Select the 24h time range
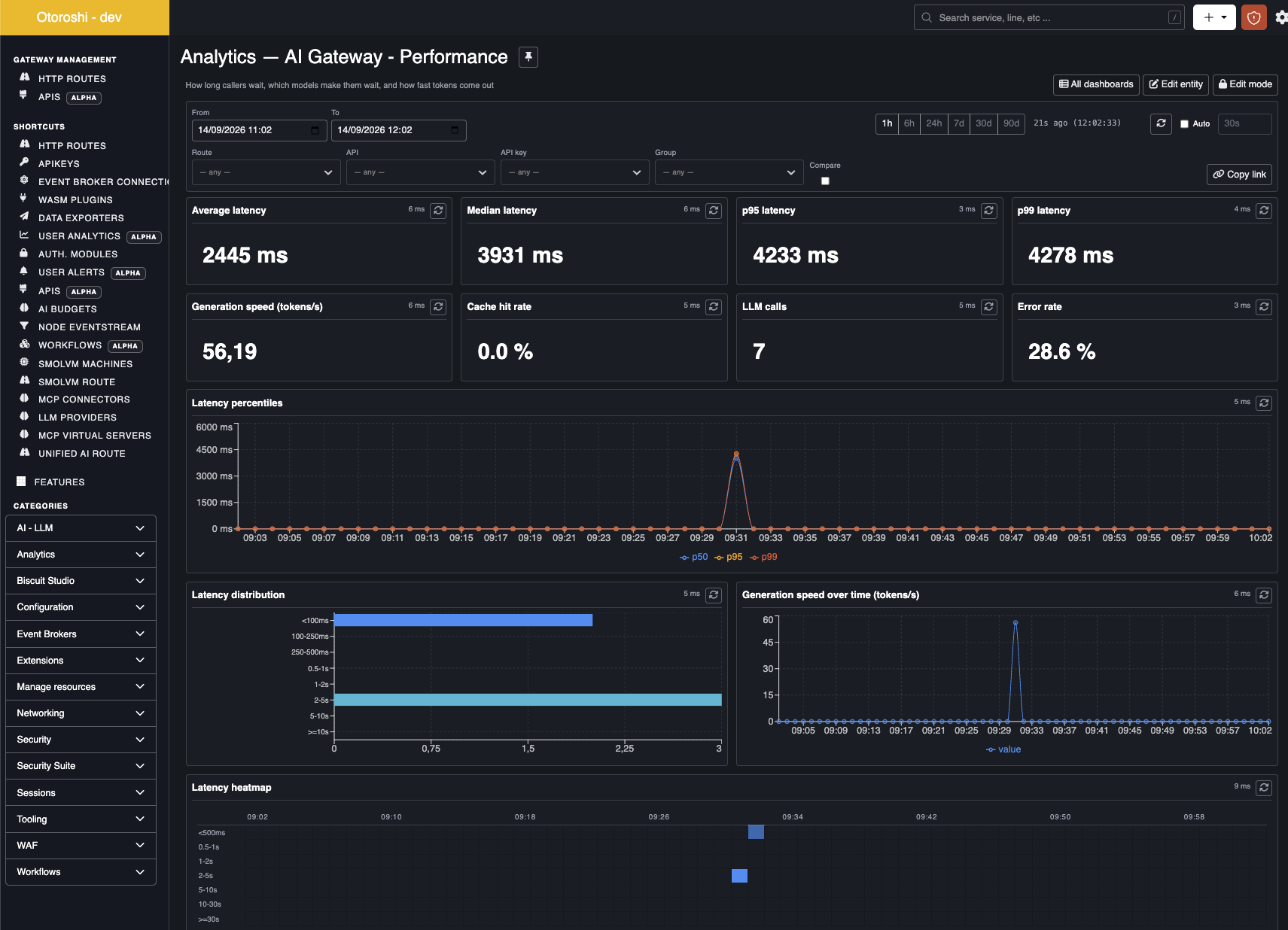 (x=933, y=123)
